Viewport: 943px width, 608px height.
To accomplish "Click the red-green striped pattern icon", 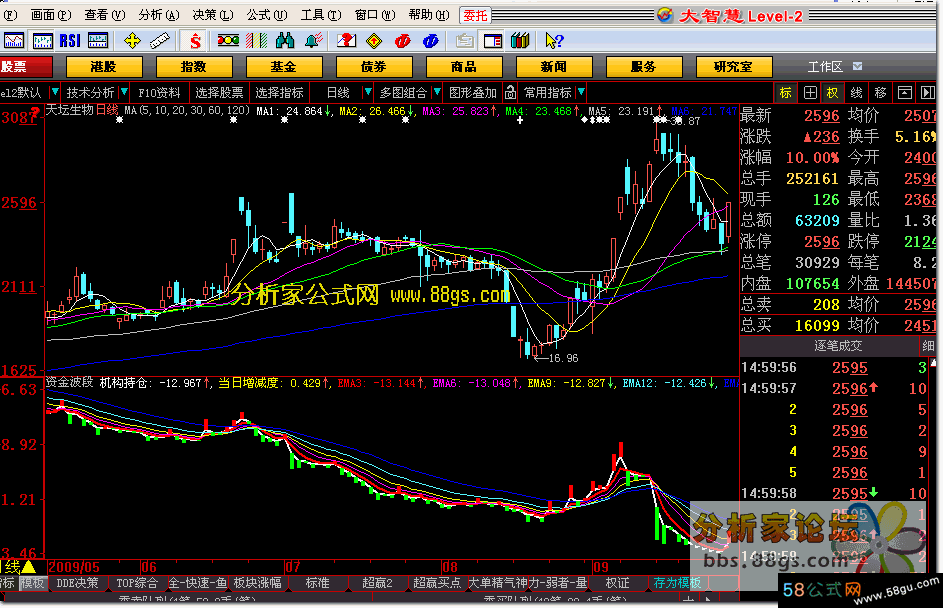I will click(256, 40).
